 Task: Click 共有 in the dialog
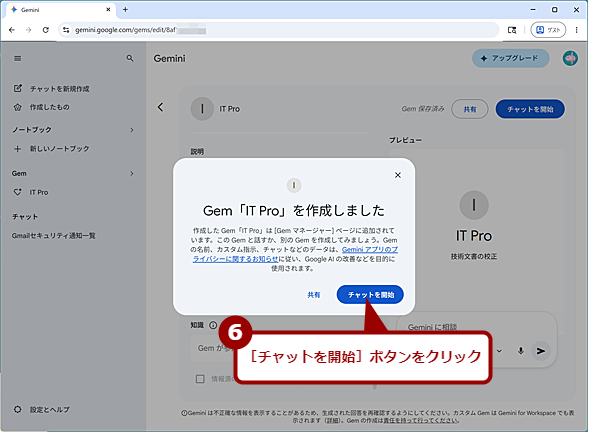314,295
